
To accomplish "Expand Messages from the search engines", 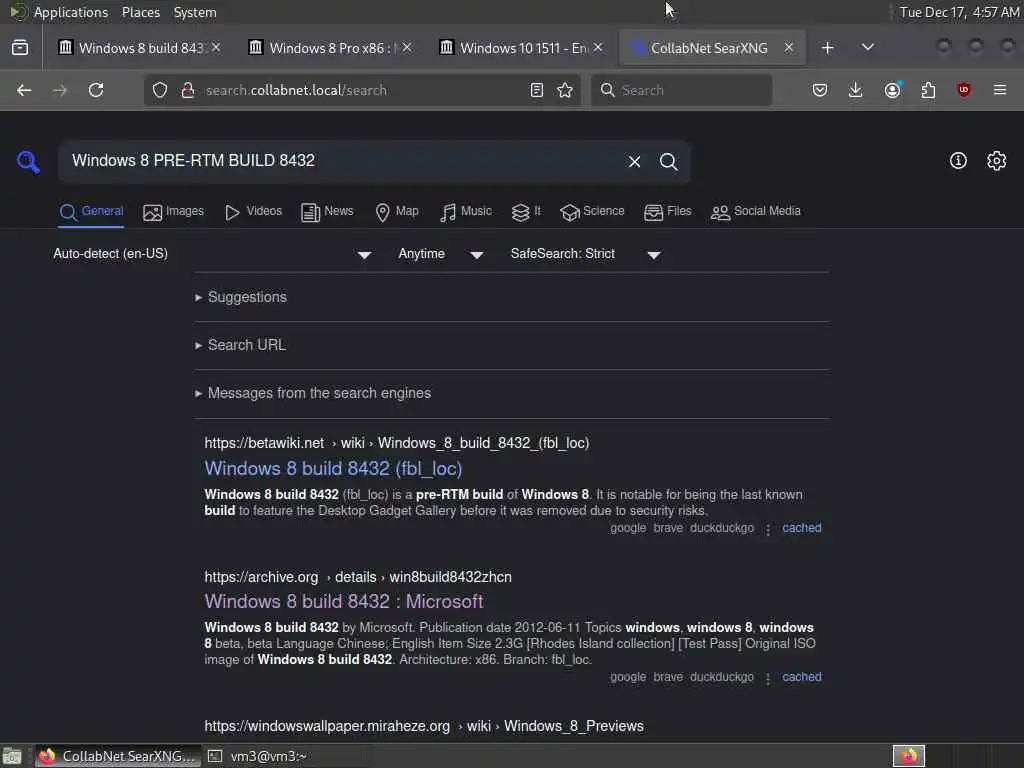I will point(313,393).
